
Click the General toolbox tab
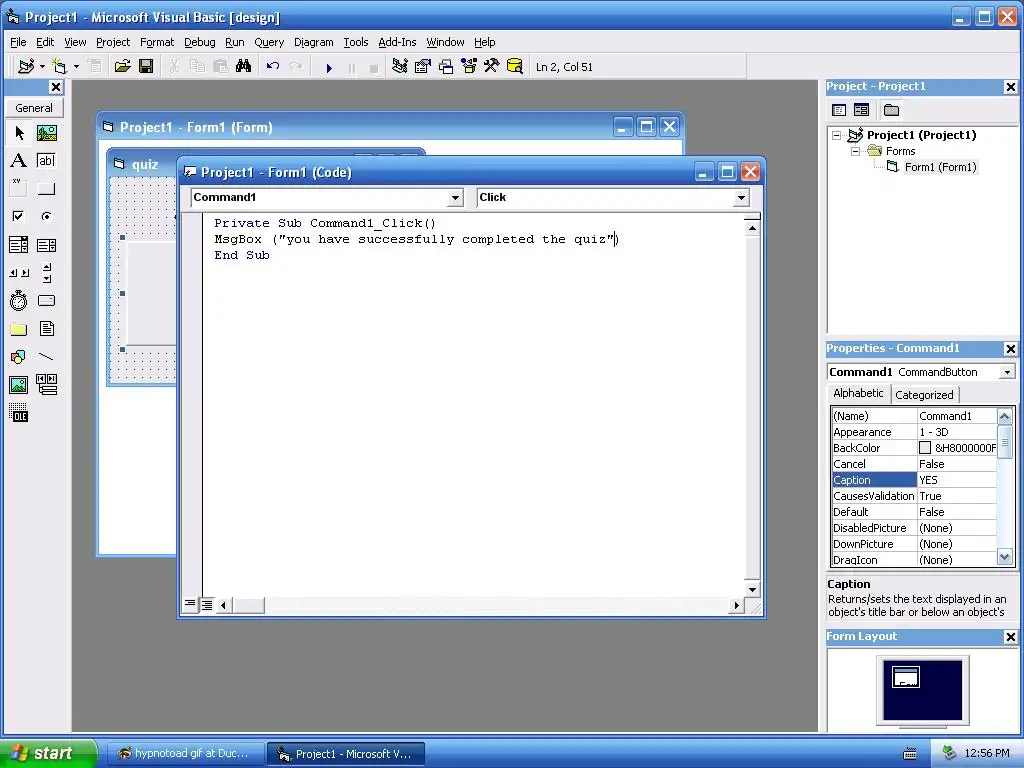point(34,108)
